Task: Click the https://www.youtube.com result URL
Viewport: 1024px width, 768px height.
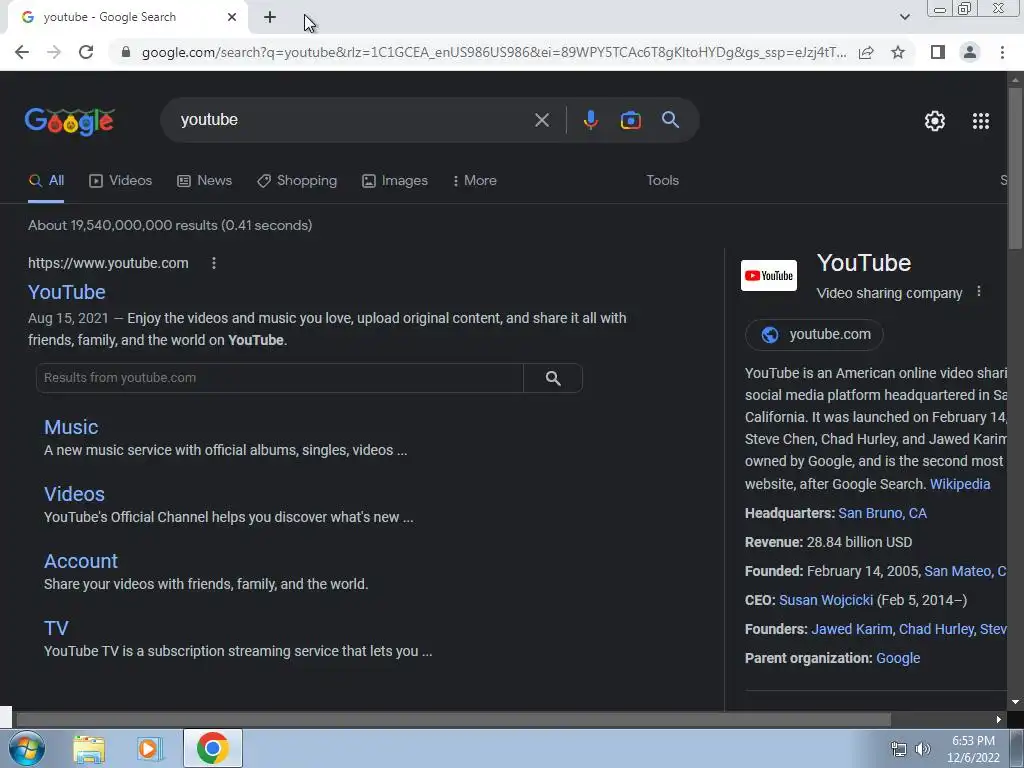Action: click(108, 263)
